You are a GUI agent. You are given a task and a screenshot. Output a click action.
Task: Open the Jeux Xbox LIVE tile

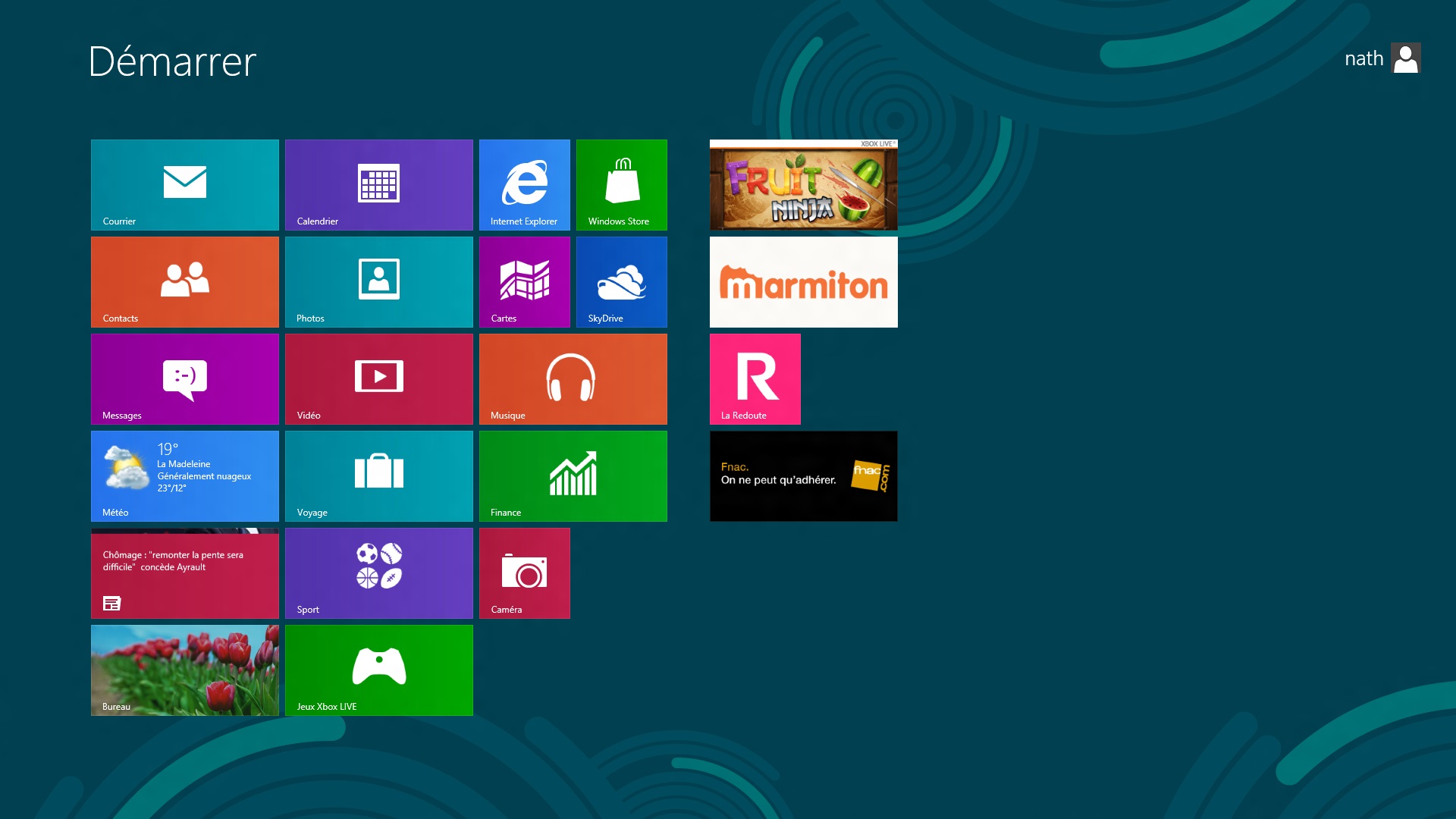pyautogui.click(x=379, y=670)
